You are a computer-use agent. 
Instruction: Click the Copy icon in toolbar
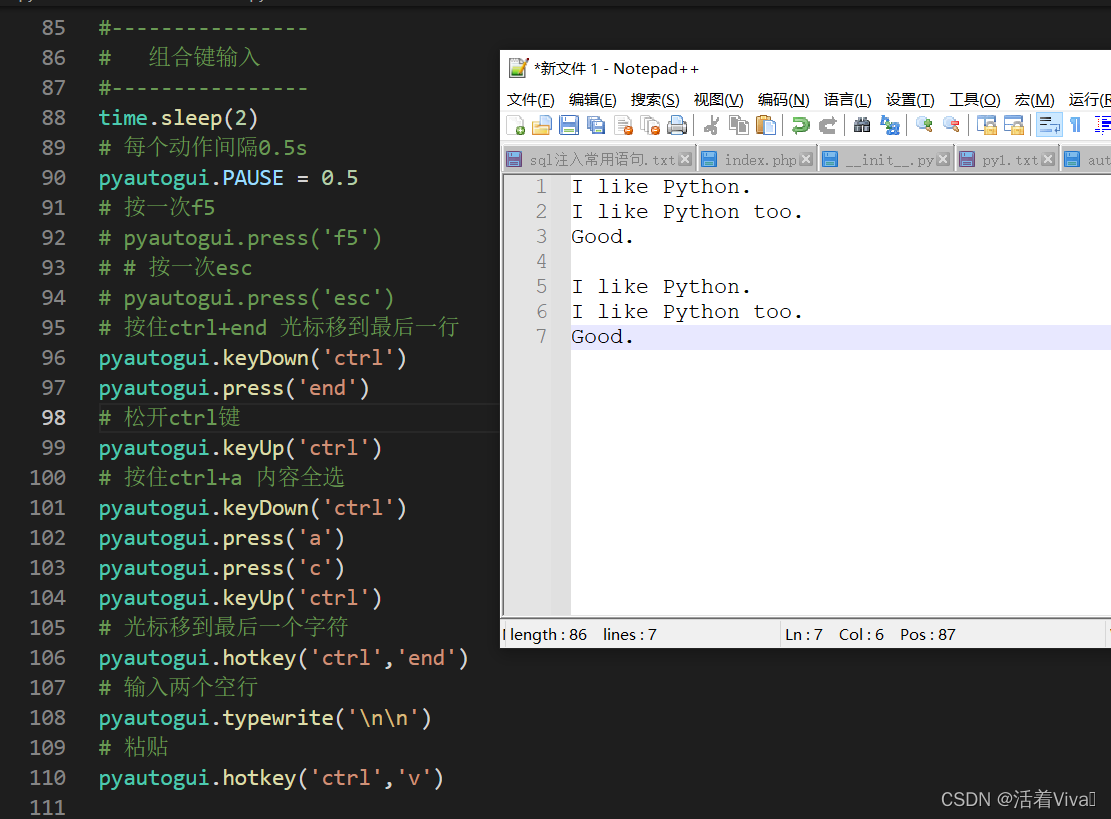point(738,125)
